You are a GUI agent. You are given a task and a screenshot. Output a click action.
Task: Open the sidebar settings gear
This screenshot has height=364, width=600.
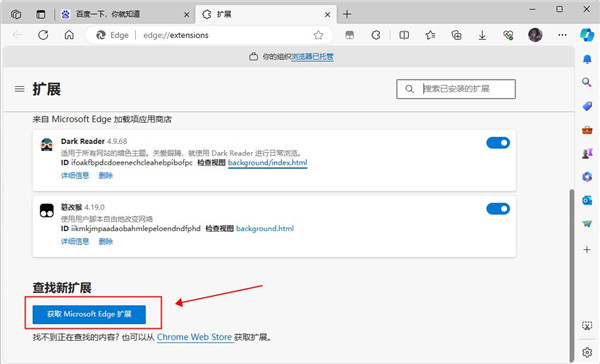click(x=587, y=352)
